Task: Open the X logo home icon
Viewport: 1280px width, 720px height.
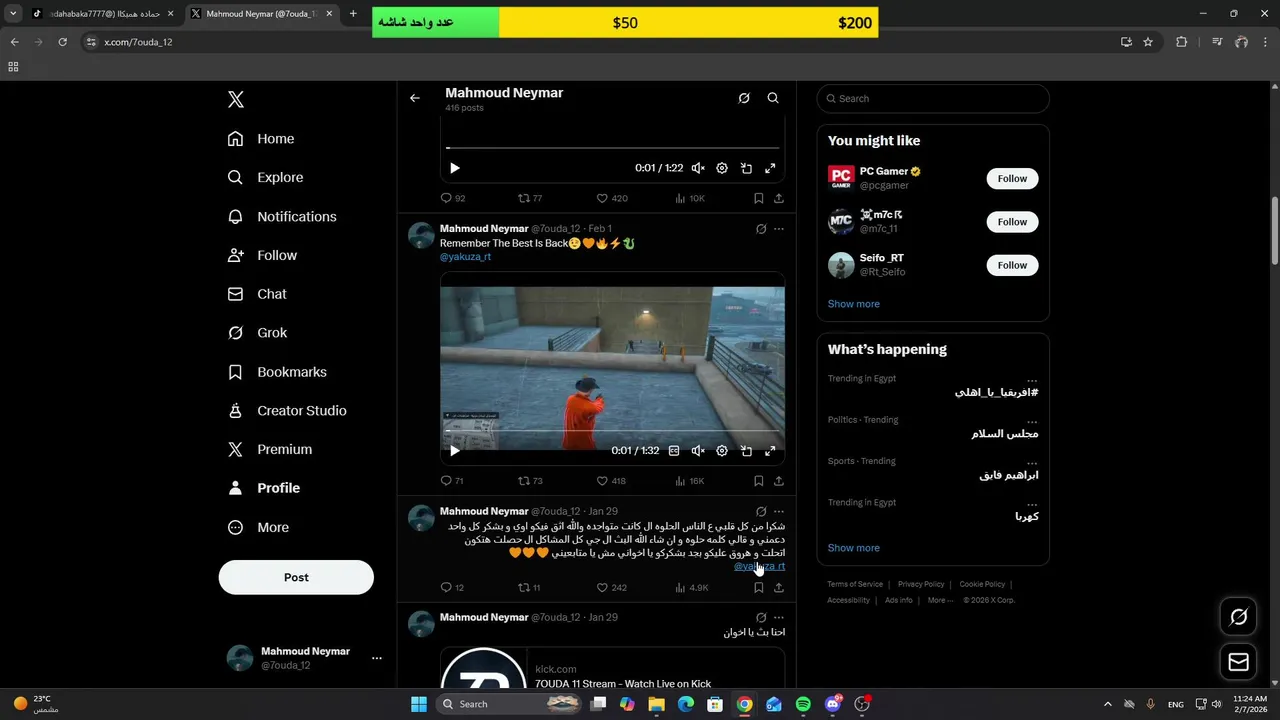Action: 236,99
